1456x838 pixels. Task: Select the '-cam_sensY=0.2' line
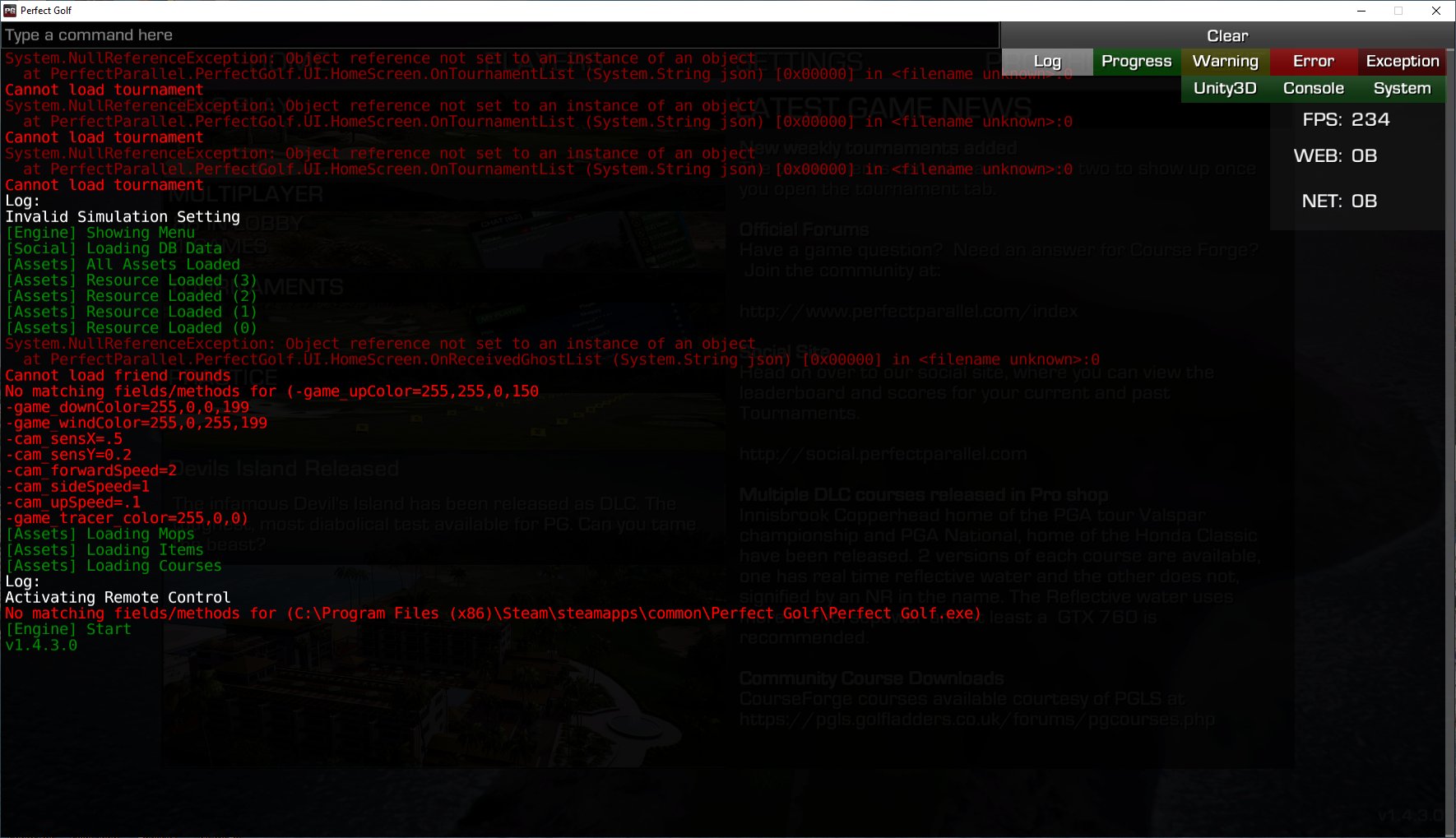coord(68,455)
